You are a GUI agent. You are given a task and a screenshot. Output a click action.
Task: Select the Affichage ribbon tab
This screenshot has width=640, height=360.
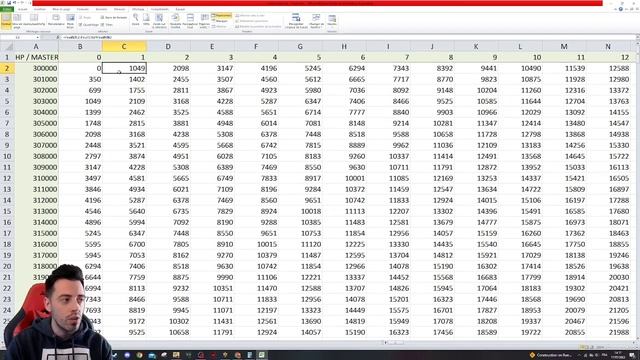click(138, 9)
